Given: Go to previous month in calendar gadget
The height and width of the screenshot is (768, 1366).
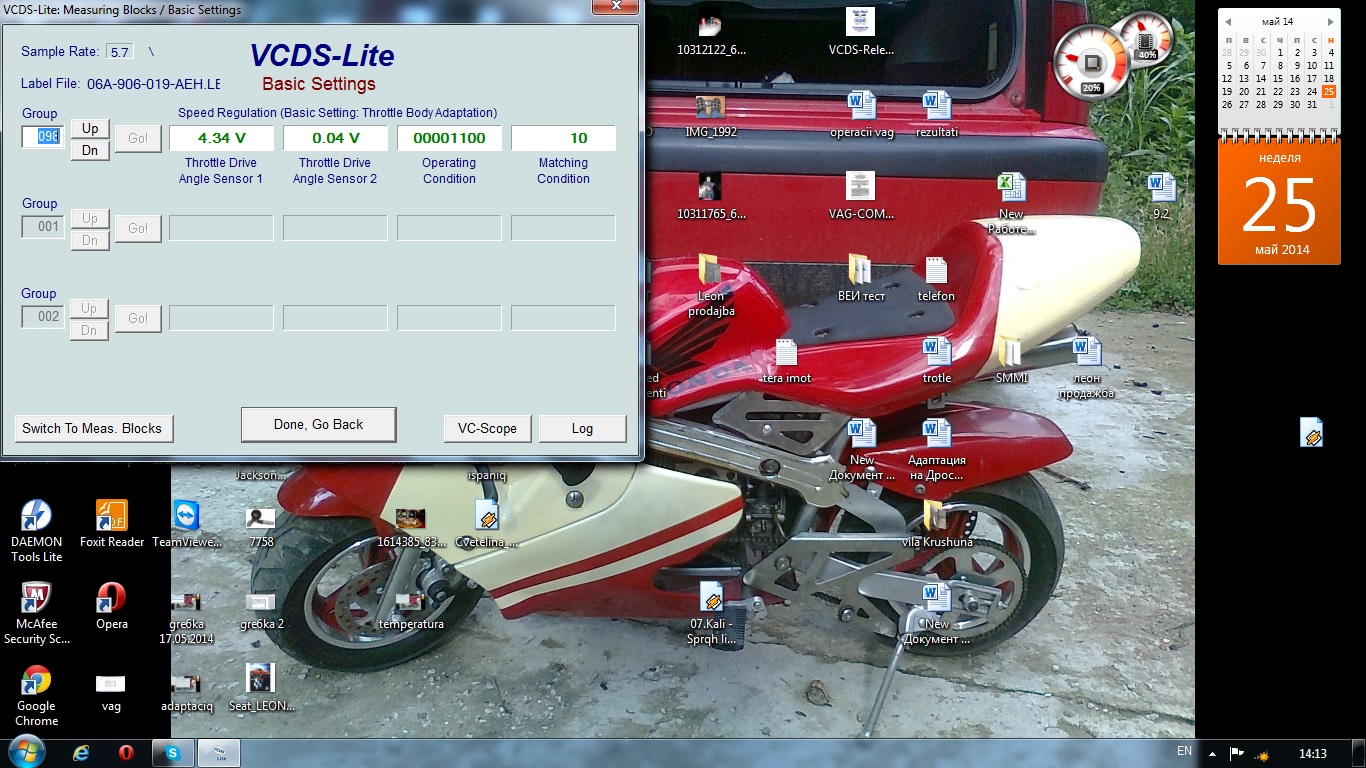Looking at the screenshot, I should tap(1227, 21).
